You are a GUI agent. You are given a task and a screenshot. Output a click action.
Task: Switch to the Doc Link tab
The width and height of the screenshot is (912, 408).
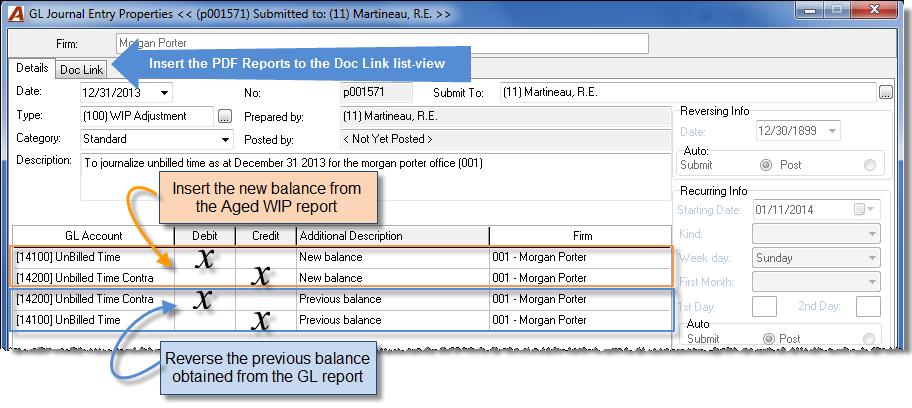pos(81,70)
